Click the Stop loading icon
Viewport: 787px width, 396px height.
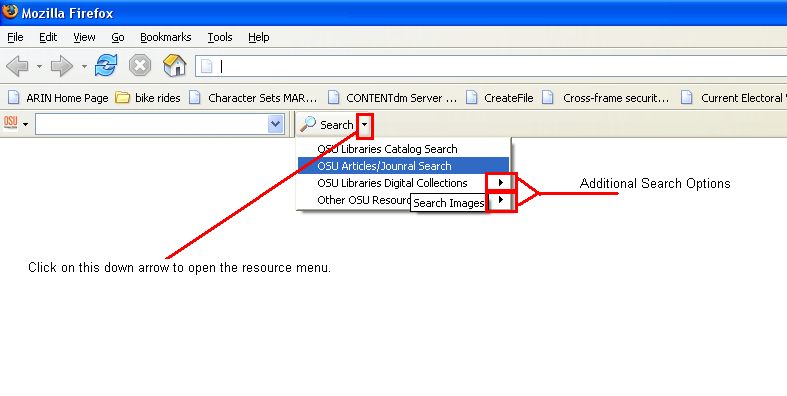(x=140, y=65)
